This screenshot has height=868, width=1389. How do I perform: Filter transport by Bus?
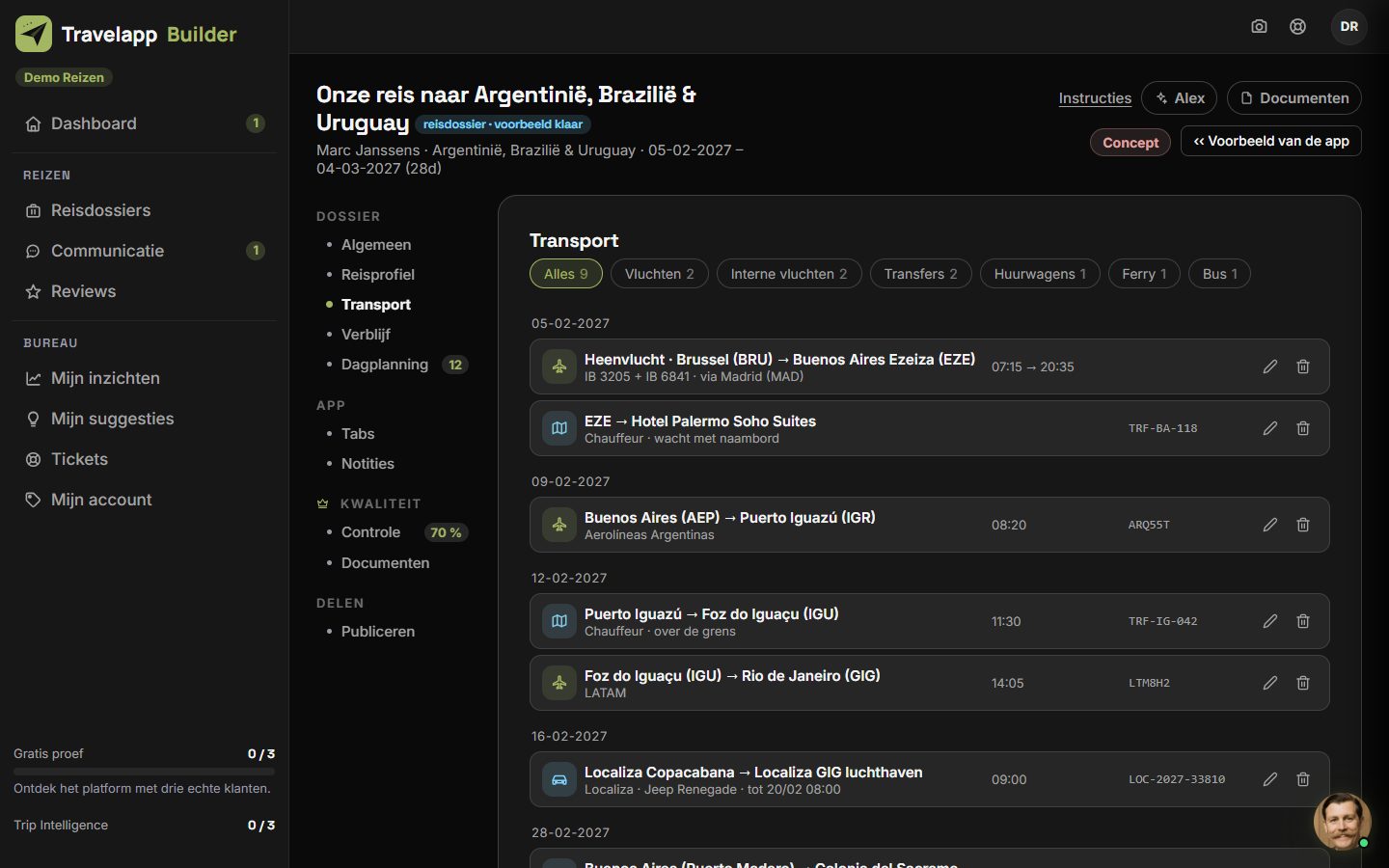point(1219,274)
